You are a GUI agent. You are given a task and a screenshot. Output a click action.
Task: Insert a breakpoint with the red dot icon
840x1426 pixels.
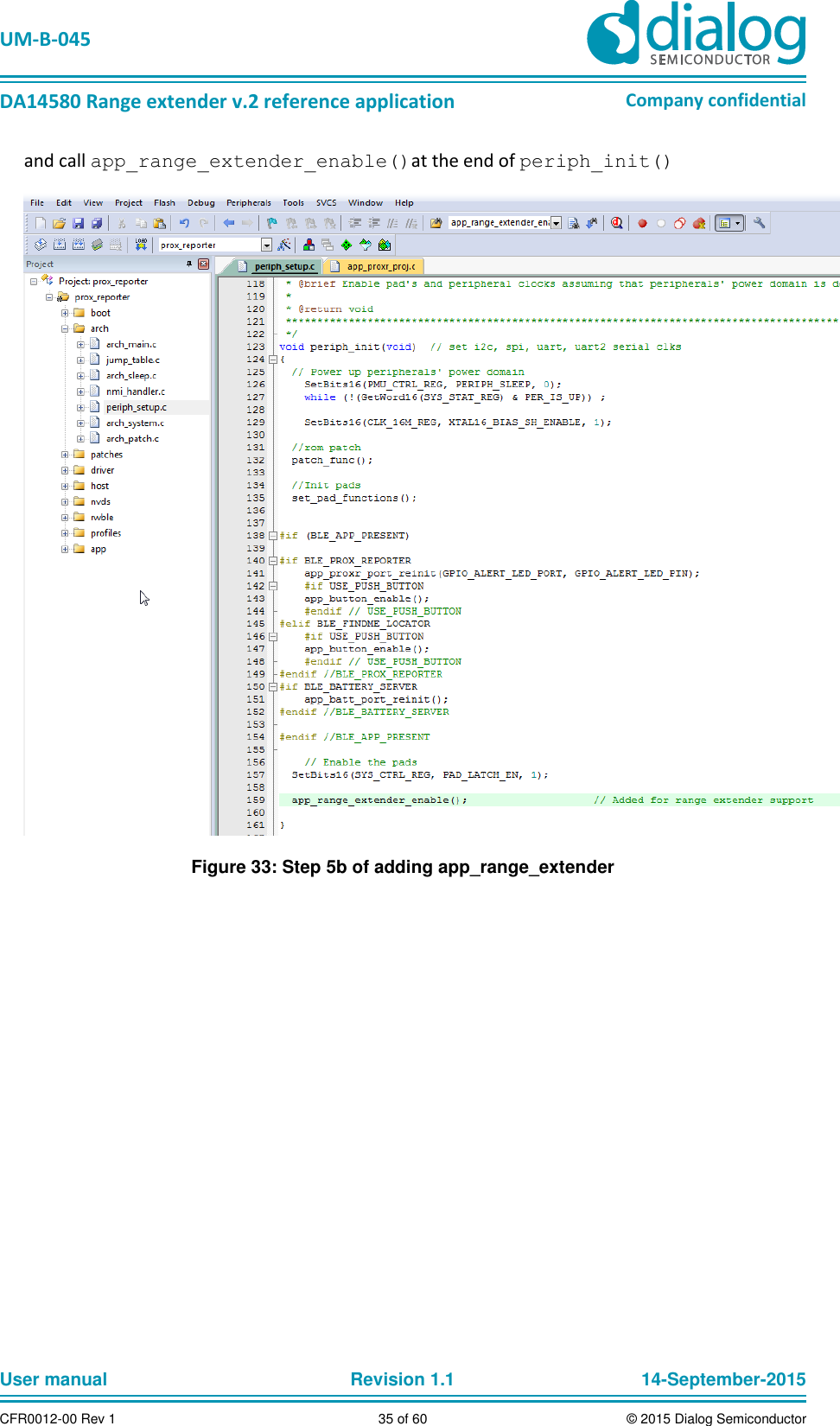coord(642,223)
